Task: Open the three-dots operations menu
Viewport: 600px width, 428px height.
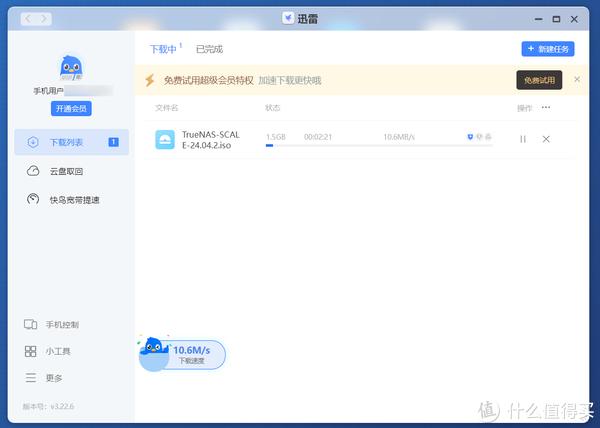Action: coord(546,107)
